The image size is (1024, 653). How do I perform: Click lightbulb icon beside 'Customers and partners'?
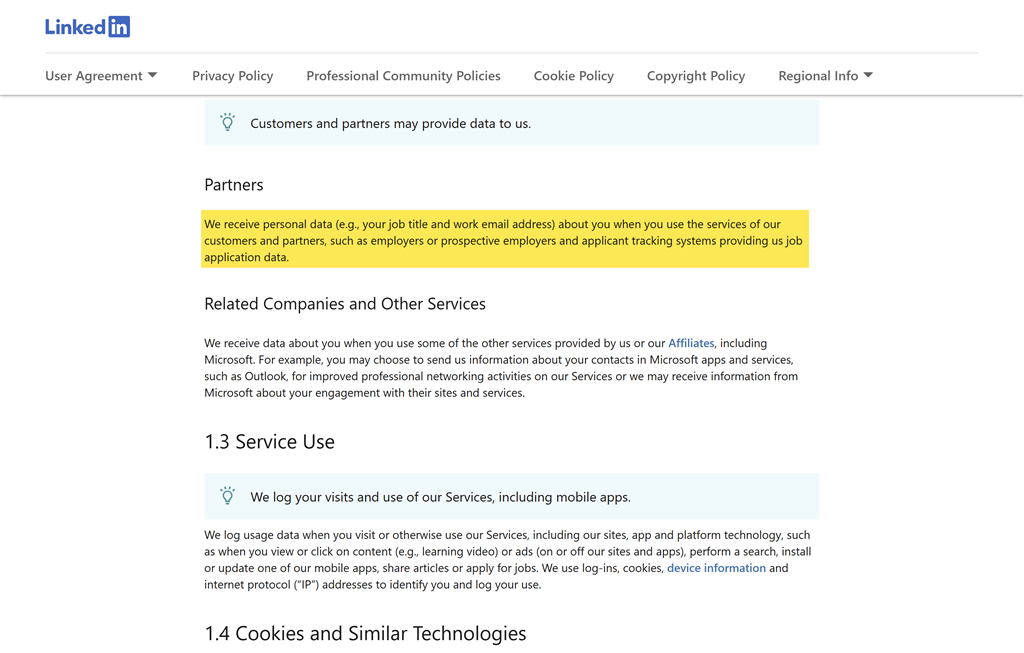[x=228, y=123]
